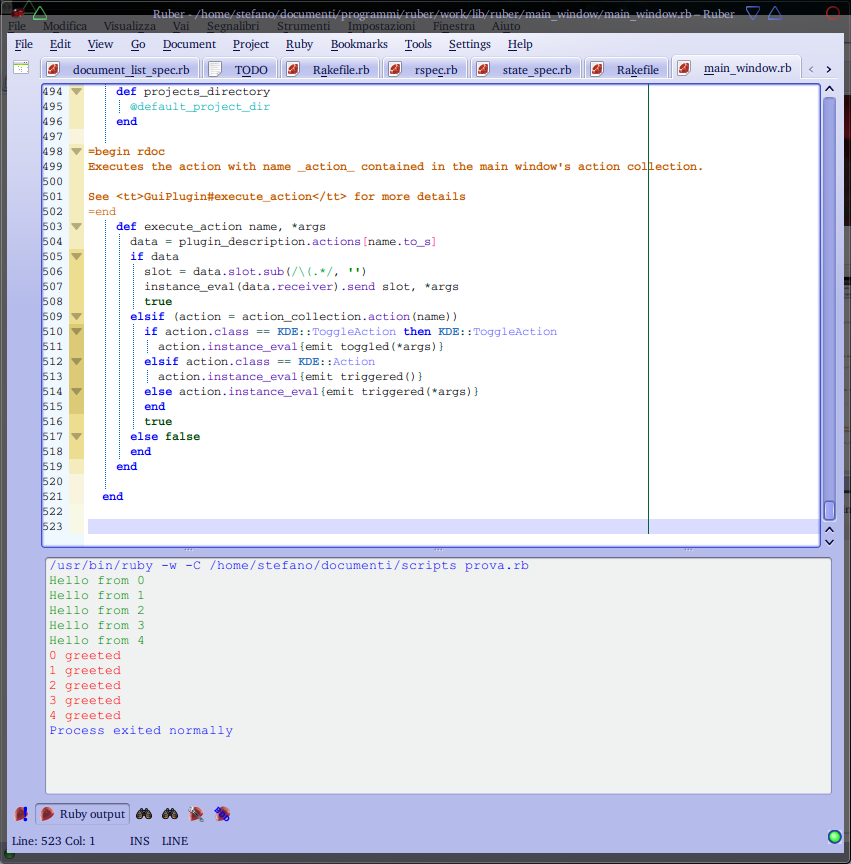Open Modifica menu in background window
The width and height of the screenshot is (851, 864).
click(x=64, y=26)
